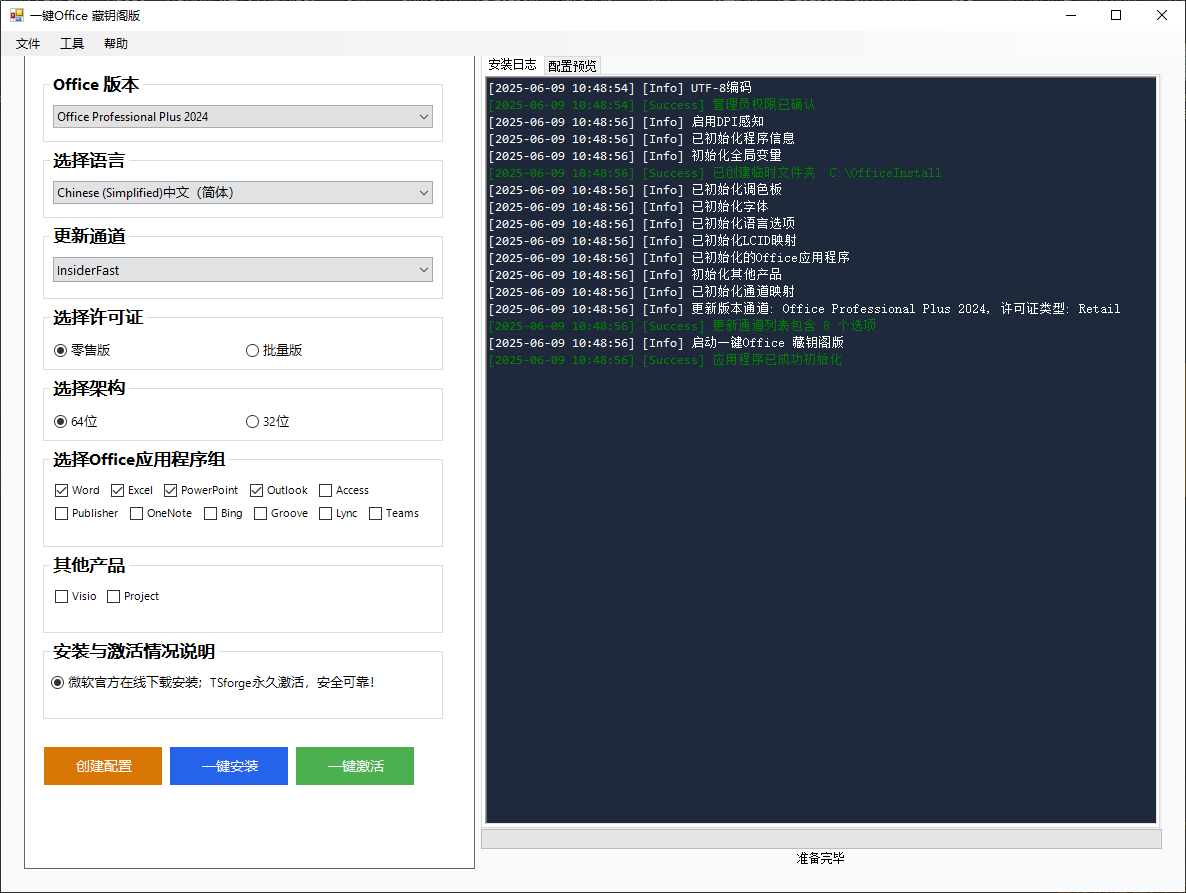Switch to the 配置预览 tab
Image resolution: width=1186 pixels, height=893 pixels.
tap(572, 66)
